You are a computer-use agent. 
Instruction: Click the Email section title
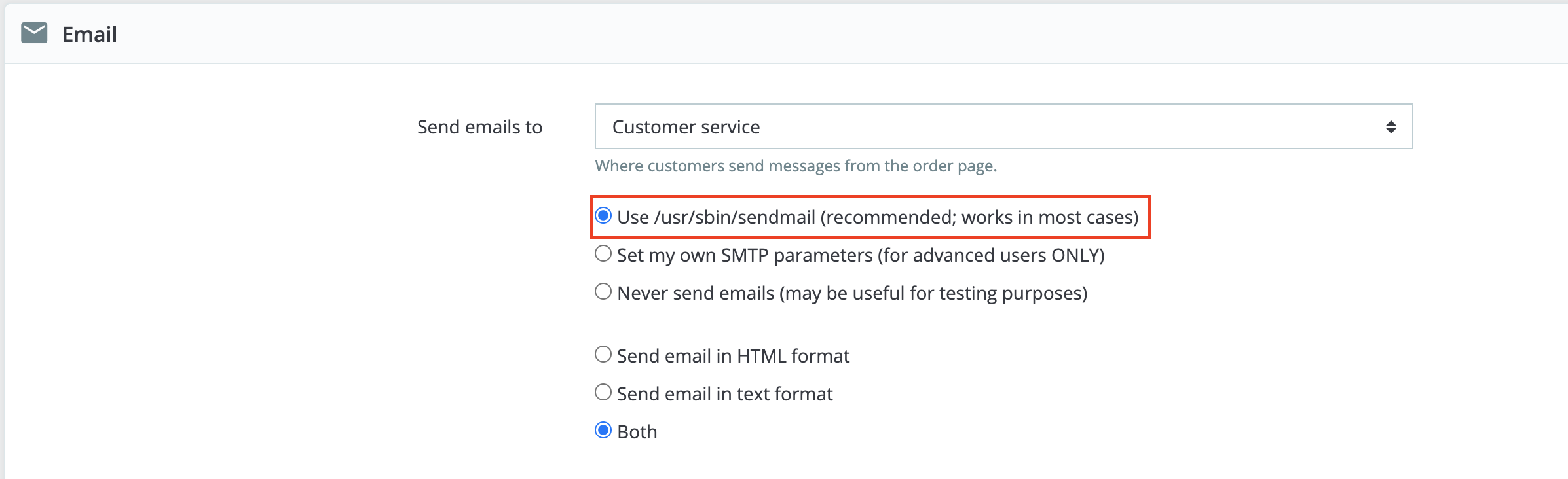[90, 33]
